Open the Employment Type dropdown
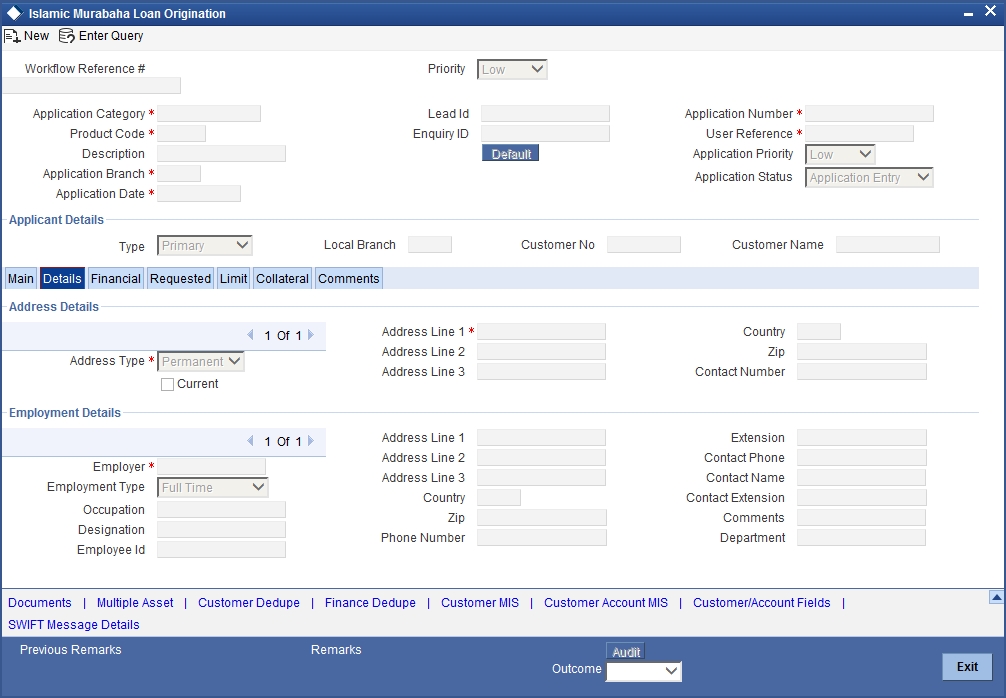The width and height of the screenshot is (1006, 698). click(212, 488)
